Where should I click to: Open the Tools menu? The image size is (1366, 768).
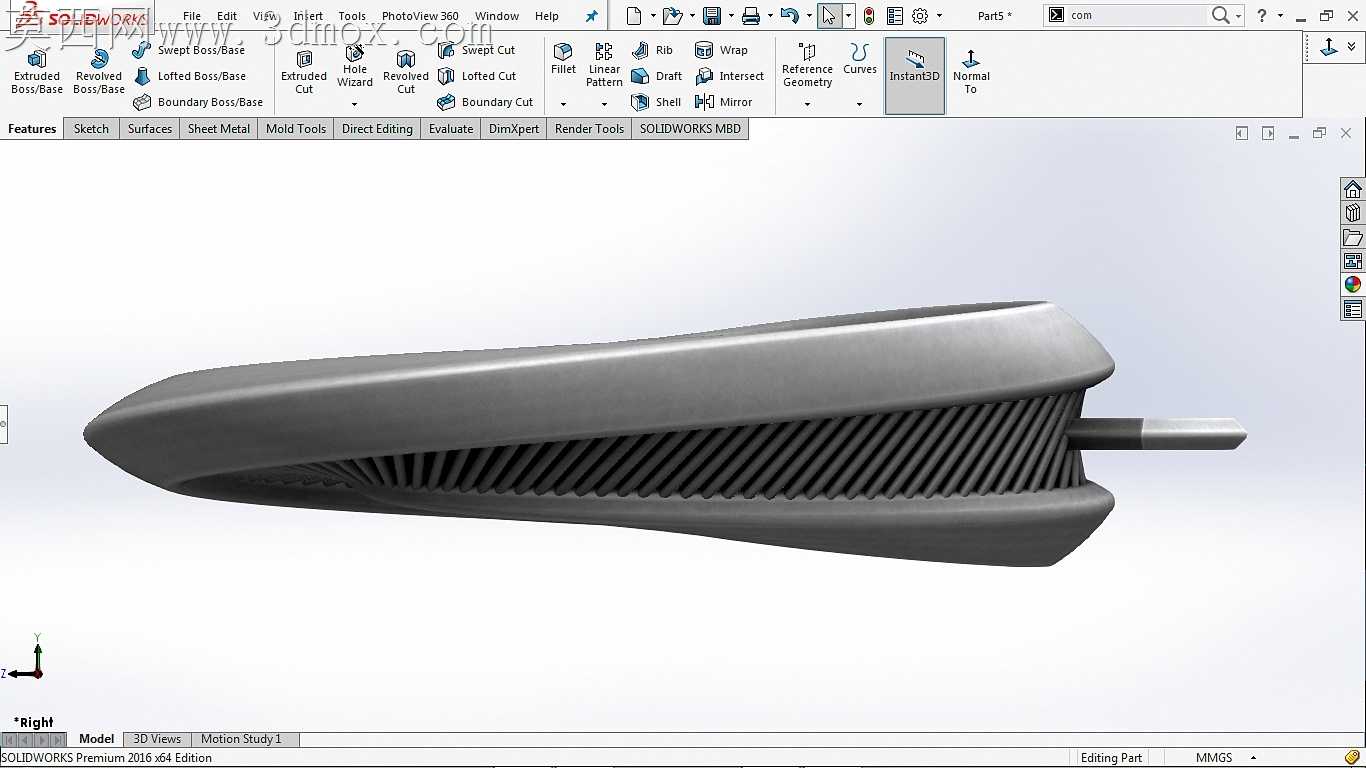tap(352, 16)
